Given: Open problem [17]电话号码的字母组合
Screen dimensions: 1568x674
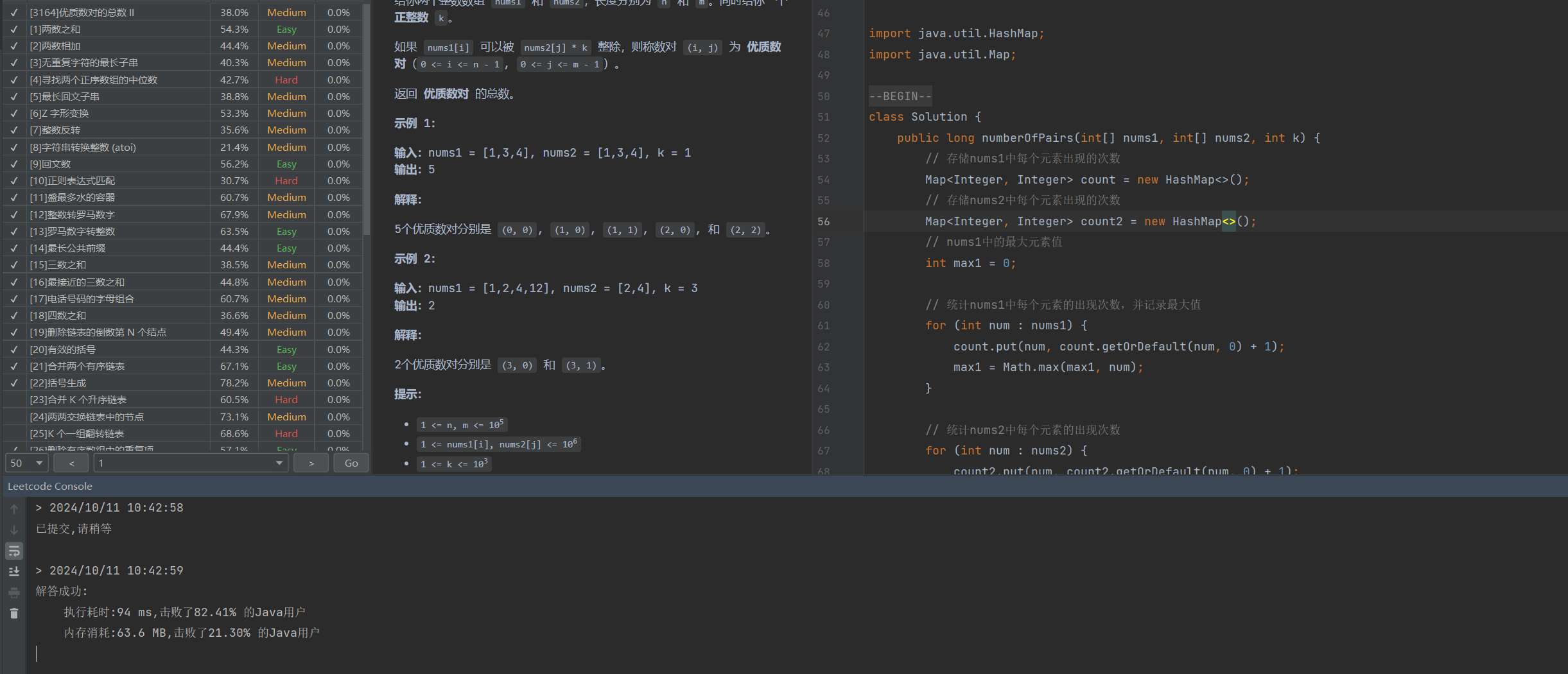Looking at the screenshot, I should (x=82, y=298).
